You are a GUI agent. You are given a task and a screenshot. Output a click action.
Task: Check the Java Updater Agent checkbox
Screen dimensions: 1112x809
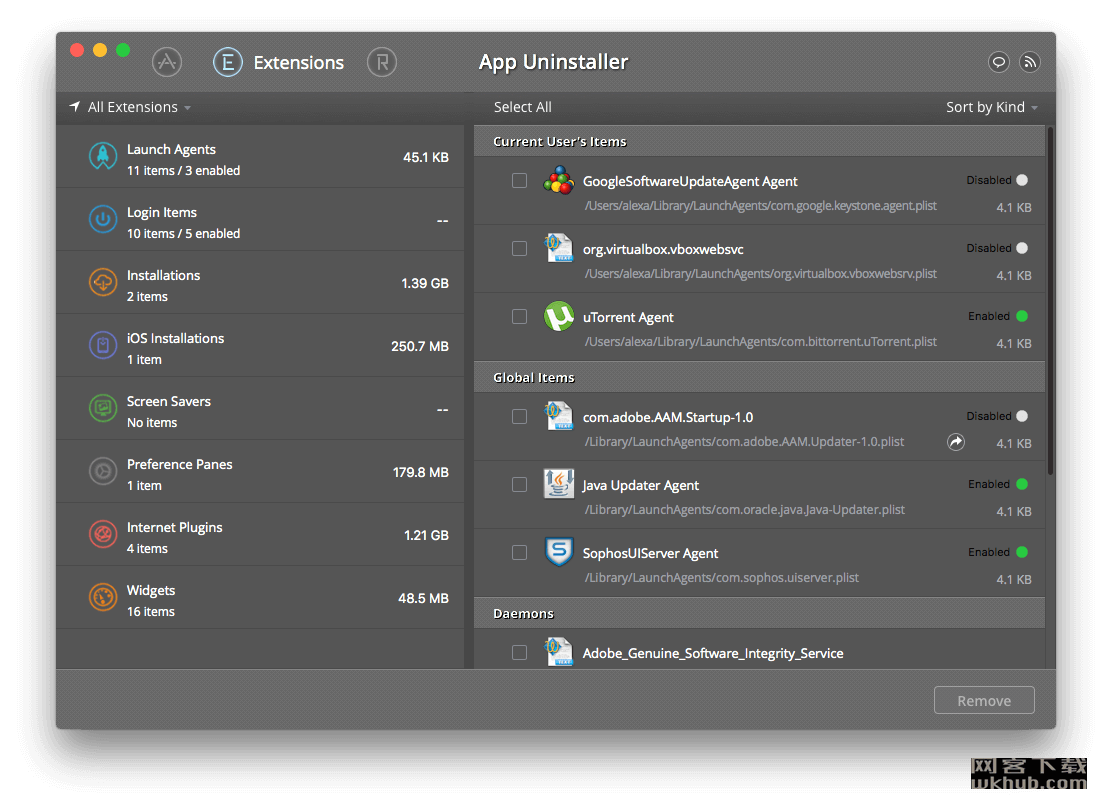click(520, 485)
